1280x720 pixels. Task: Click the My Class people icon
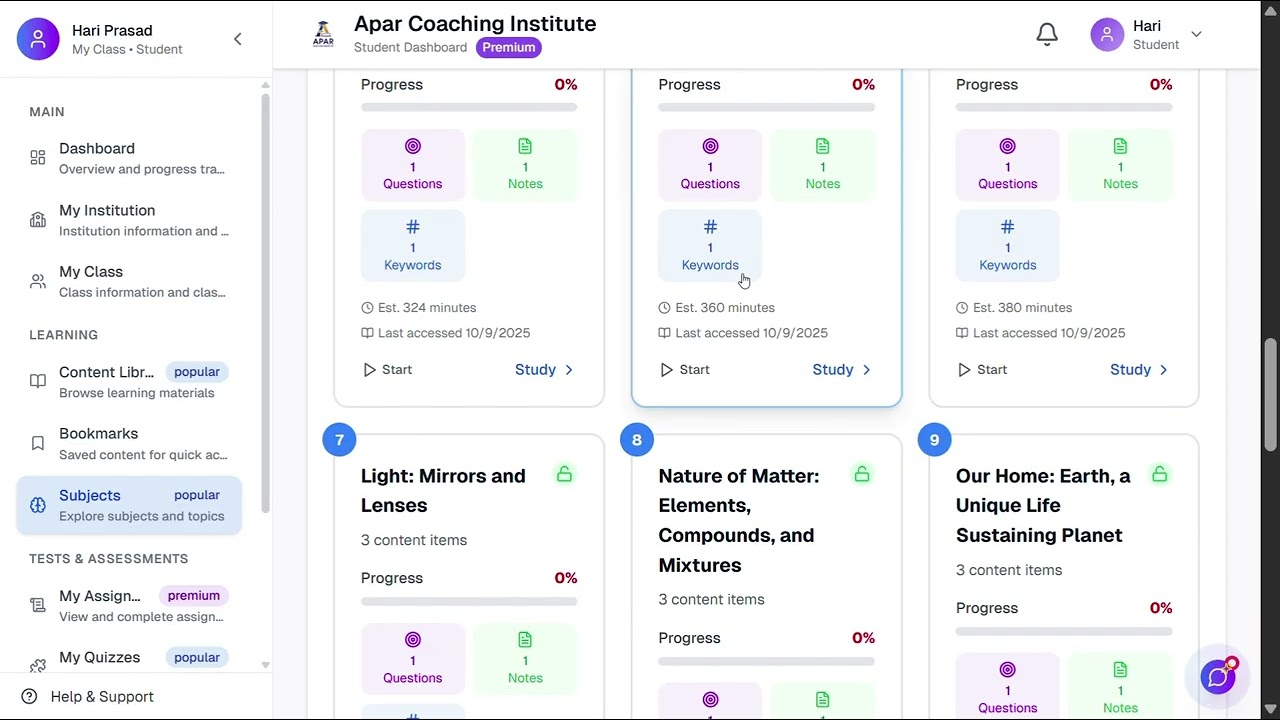(x=38, y=281)
